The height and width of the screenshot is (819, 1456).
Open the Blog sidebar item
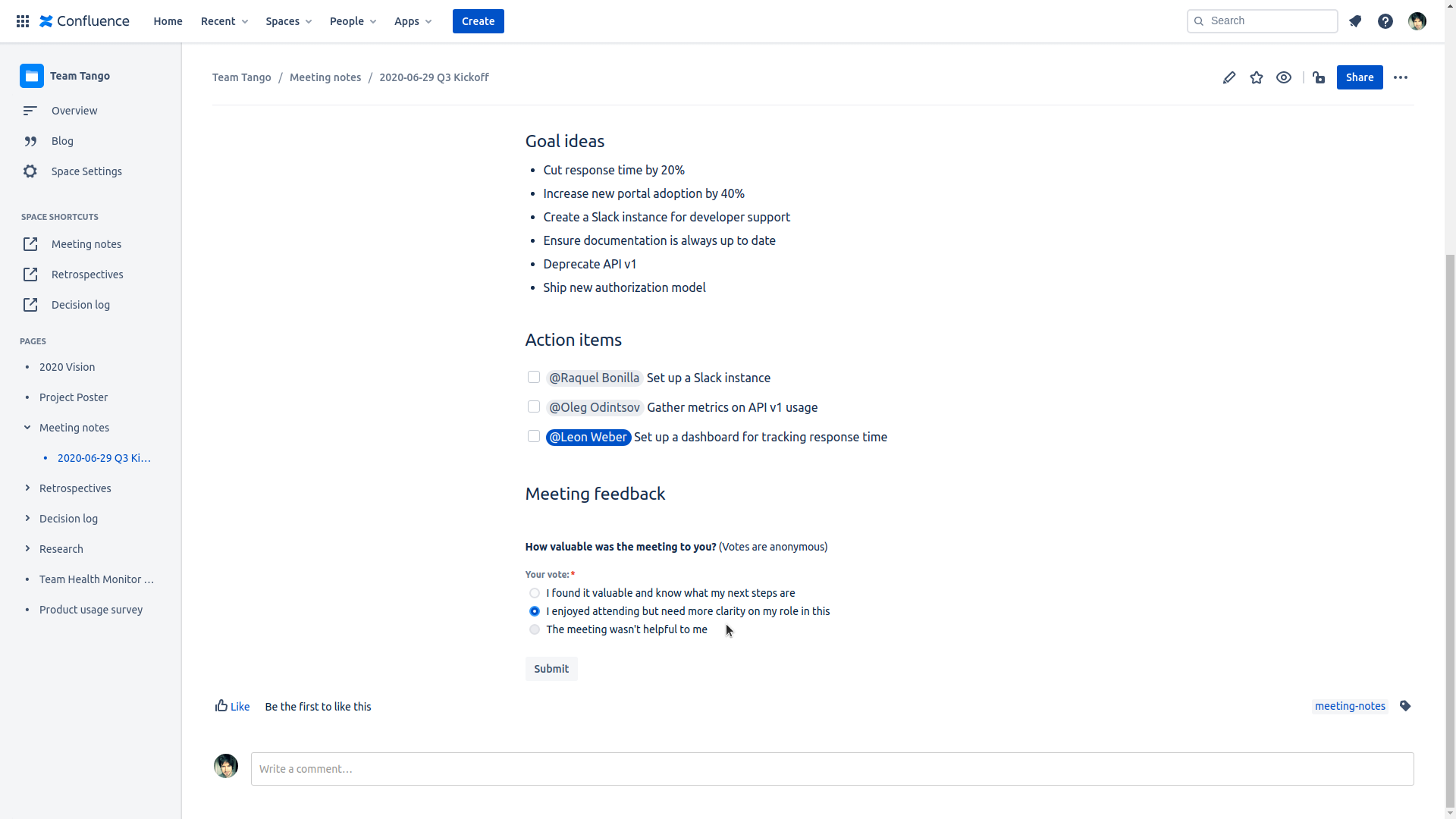point(62,141)
